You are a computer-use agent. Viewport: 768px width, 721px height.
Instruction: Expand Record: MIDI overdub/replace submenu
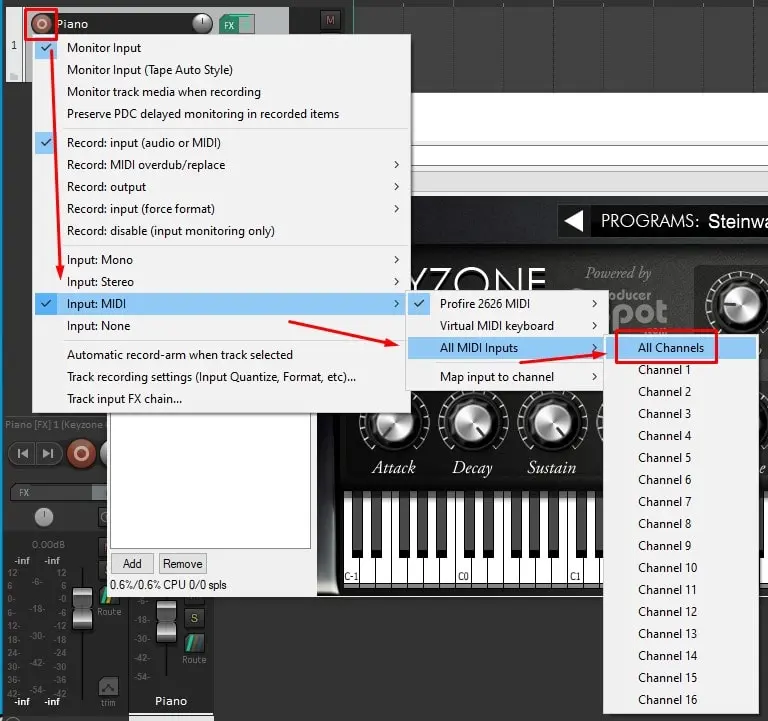pos(221,165)
